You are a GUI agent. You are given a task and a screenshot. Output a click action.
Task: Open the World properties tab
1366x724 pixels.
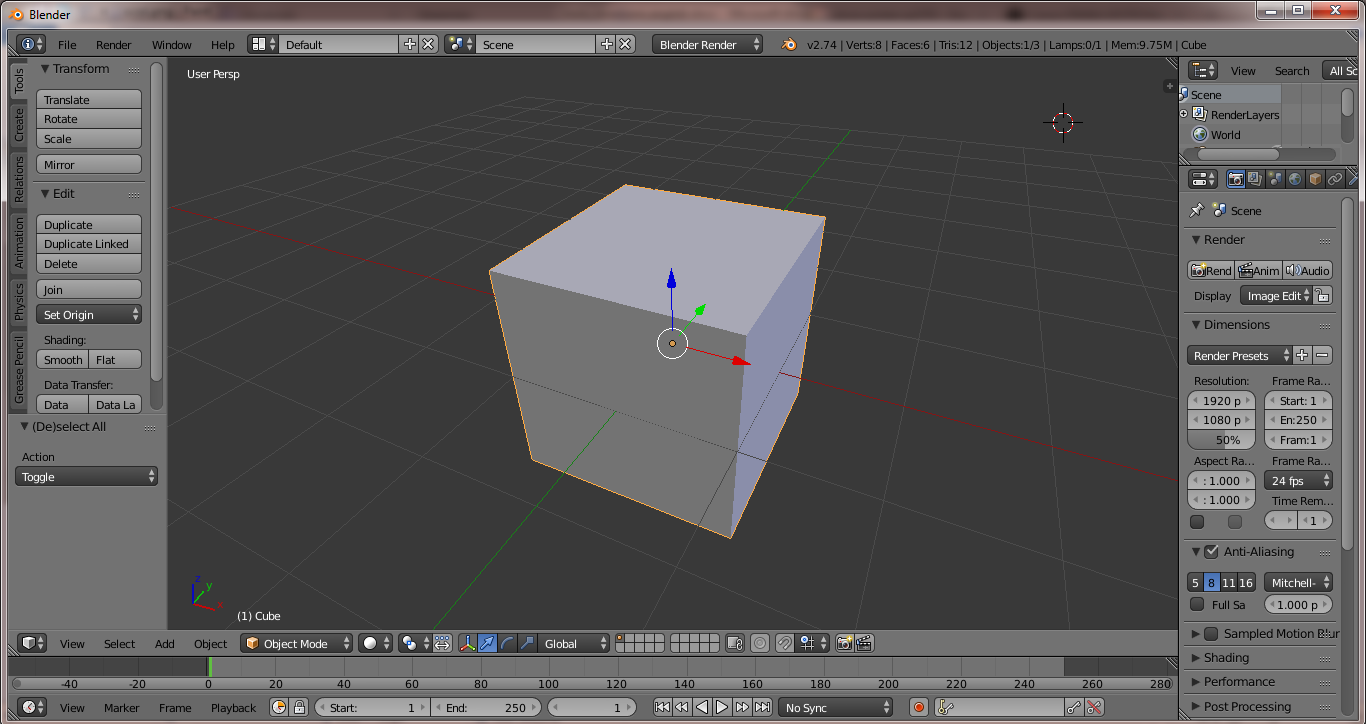(x=1295, y=179)
